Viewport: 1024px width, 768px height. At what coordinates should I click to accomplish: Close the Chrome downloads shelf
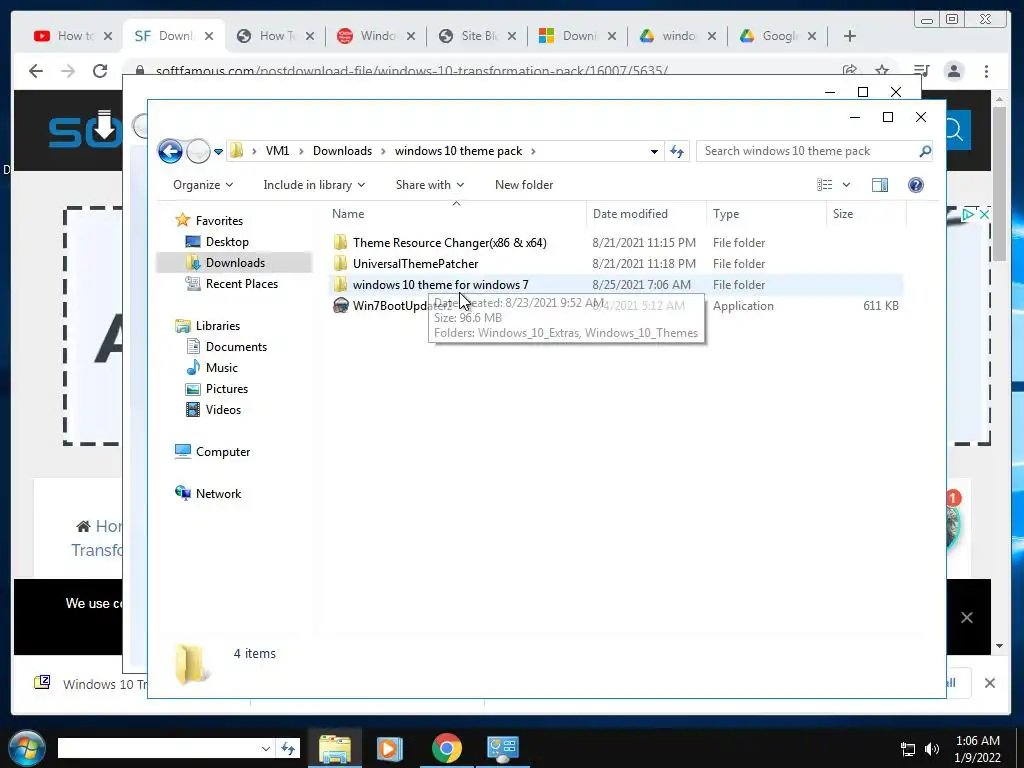989,683
